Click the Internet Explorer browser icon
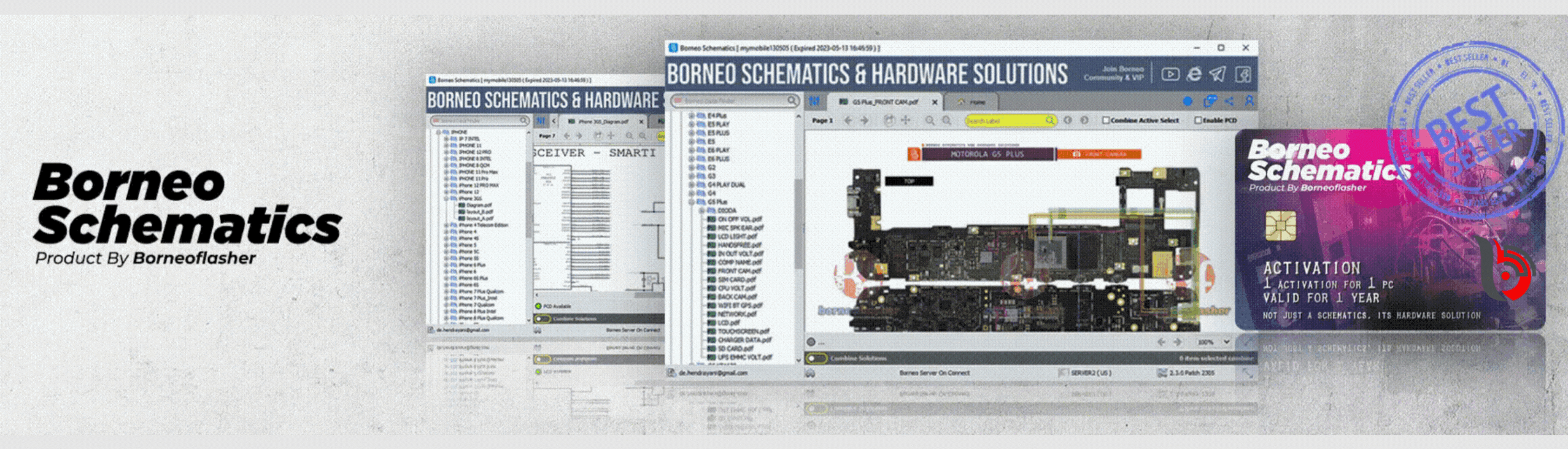Viewport: 1568px width, 449px height. point(1194,74)
